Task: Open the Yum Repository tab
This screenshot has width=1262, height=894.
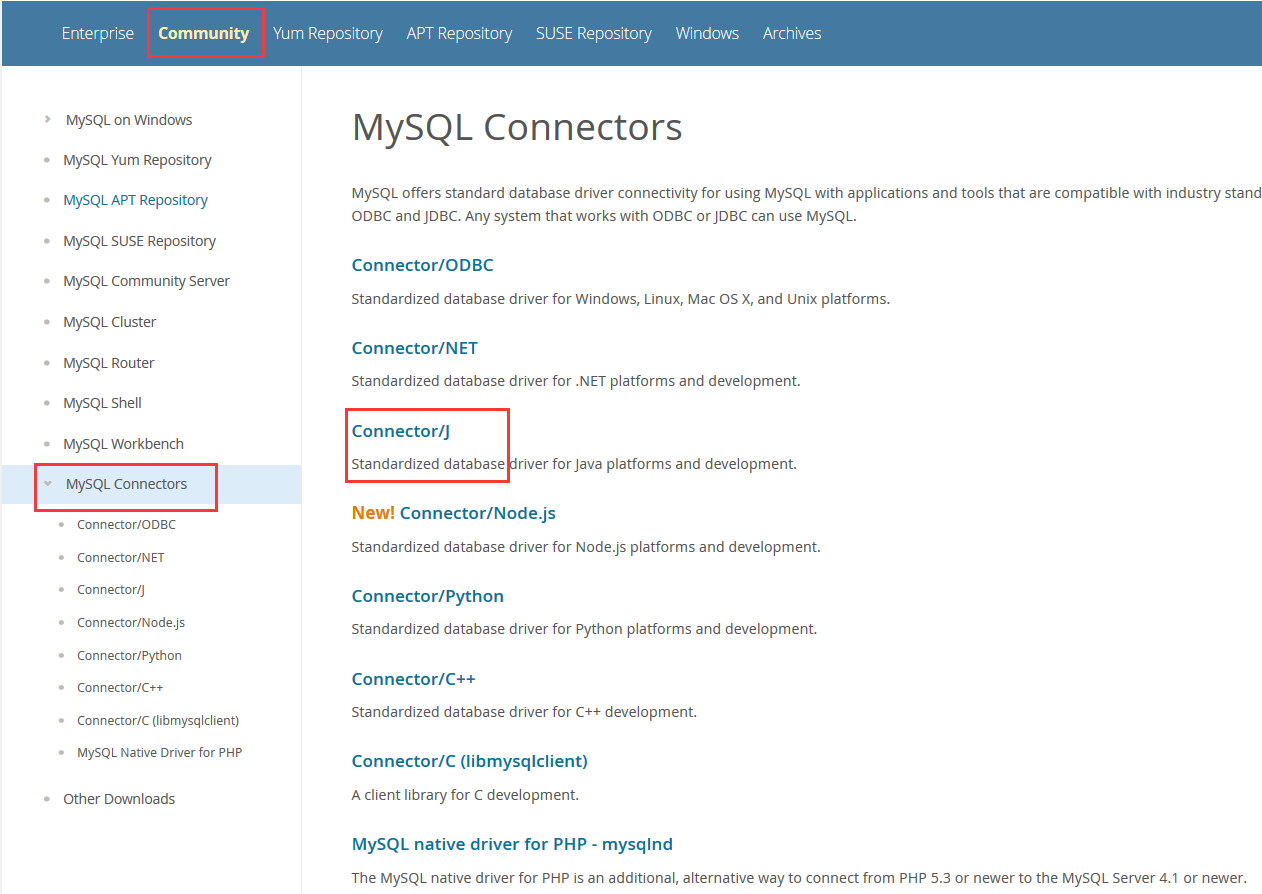Action: [x=327, y=33]
